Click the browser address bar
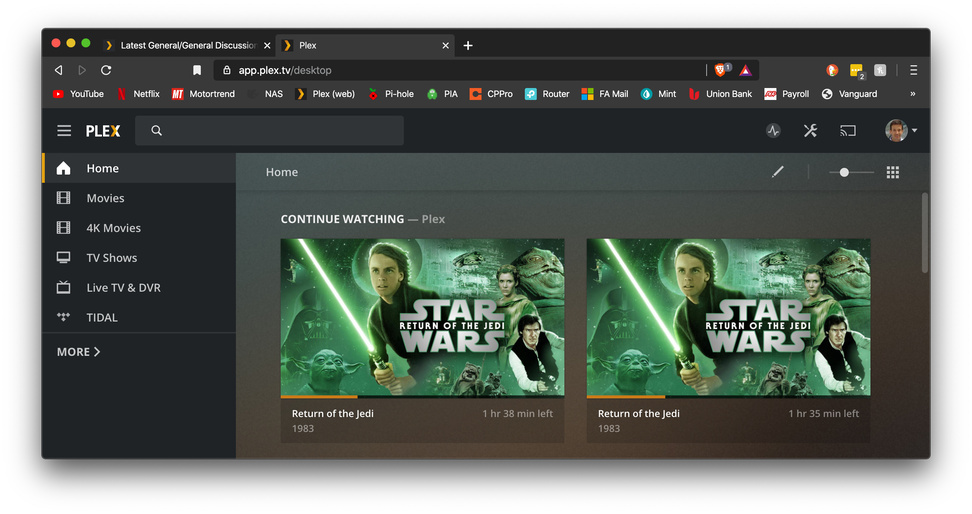The height and width of the screenshot is (514, 972). tap(459, 70)
